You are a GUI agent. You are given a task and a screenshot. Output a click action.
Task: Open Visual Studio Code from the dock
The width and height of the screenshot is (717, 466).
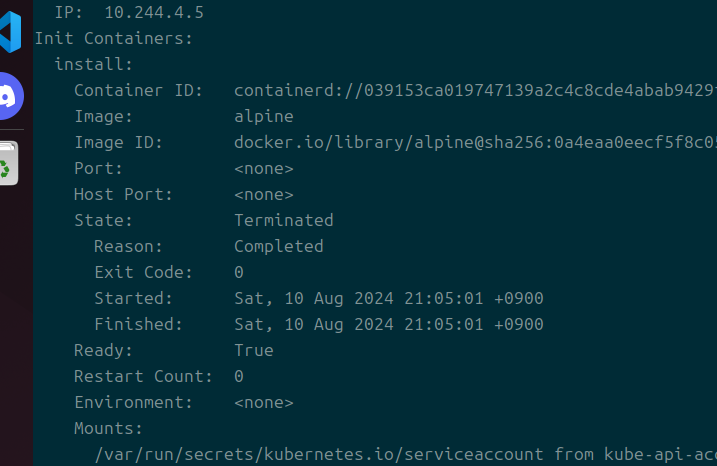point(10,33)
